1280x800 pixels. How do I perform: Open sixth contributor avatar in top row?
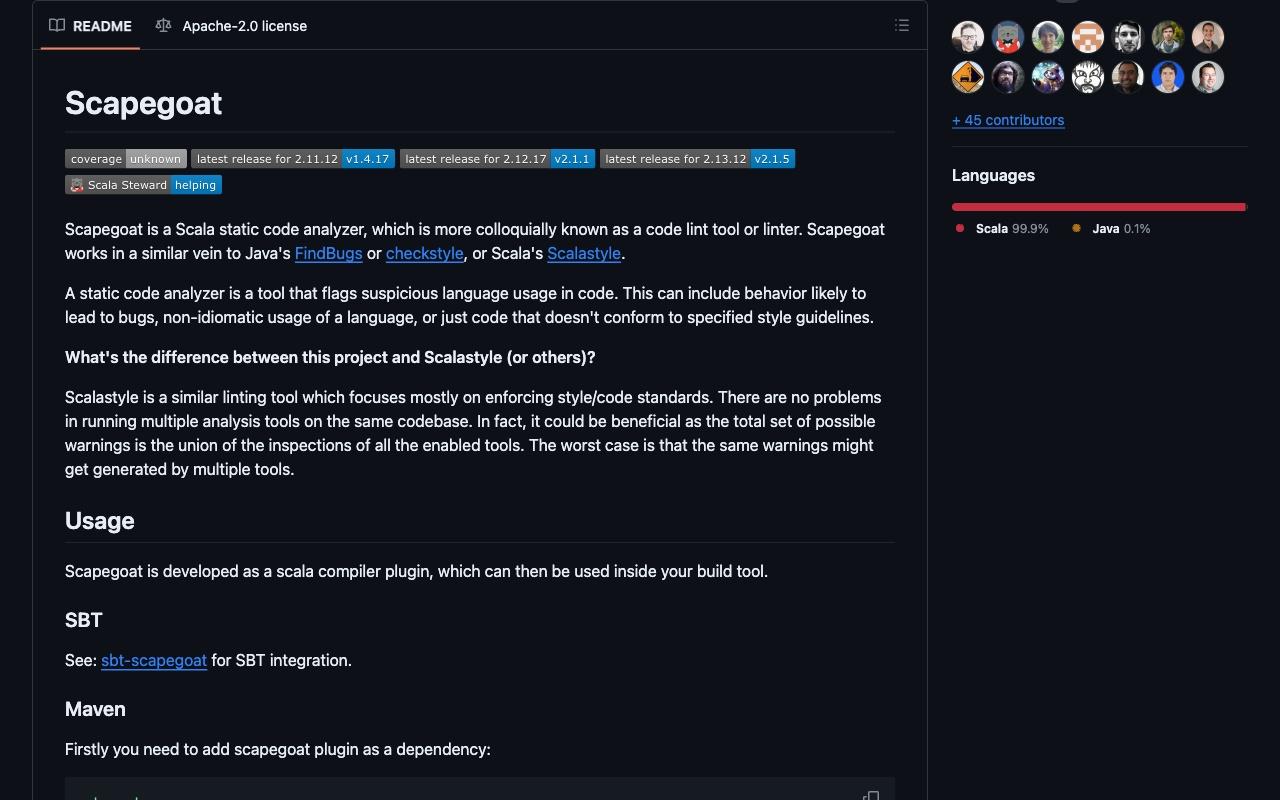point(1168,37)
